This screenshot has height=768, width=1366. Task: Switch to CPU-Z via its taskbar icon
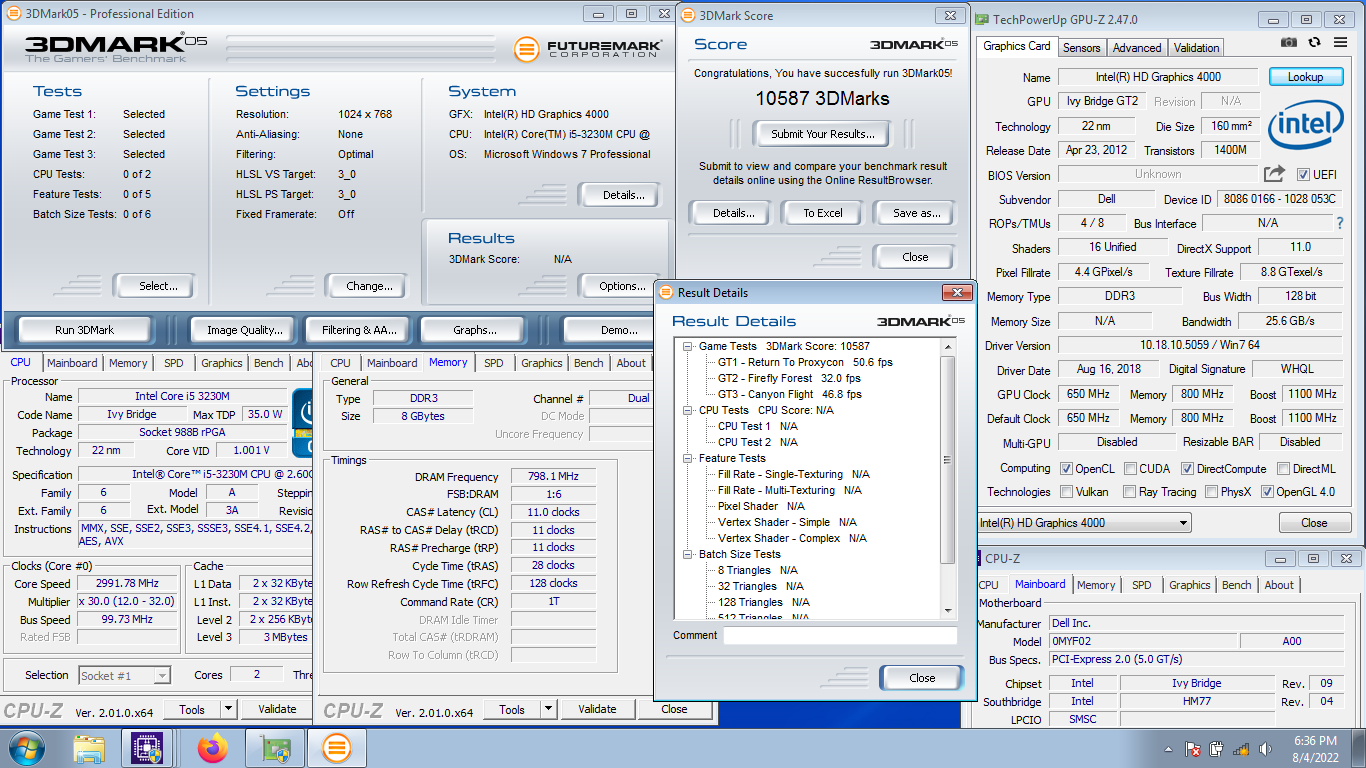[x=148, y=748]
